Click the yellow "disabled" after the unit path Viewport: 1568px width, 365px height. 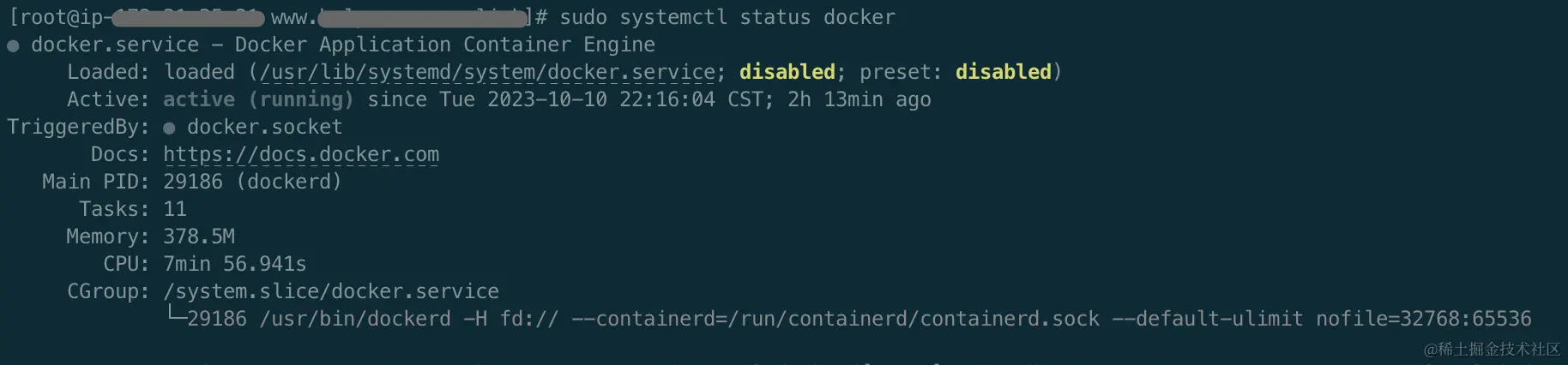coord(787,72)
